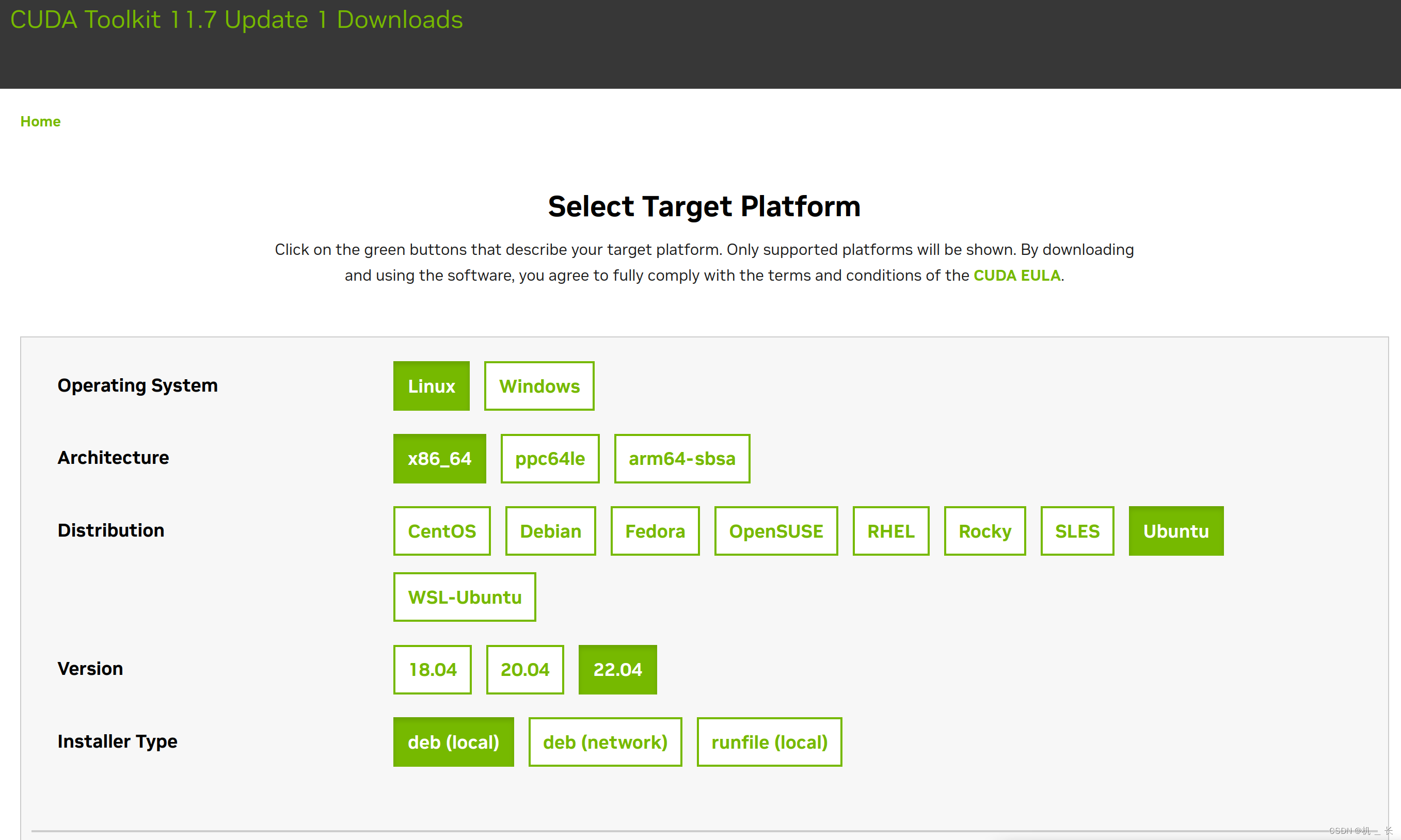Viewport: 1401px width, 840px height.
Task: Choose version 18.04
Action: [x=433, y=670]
